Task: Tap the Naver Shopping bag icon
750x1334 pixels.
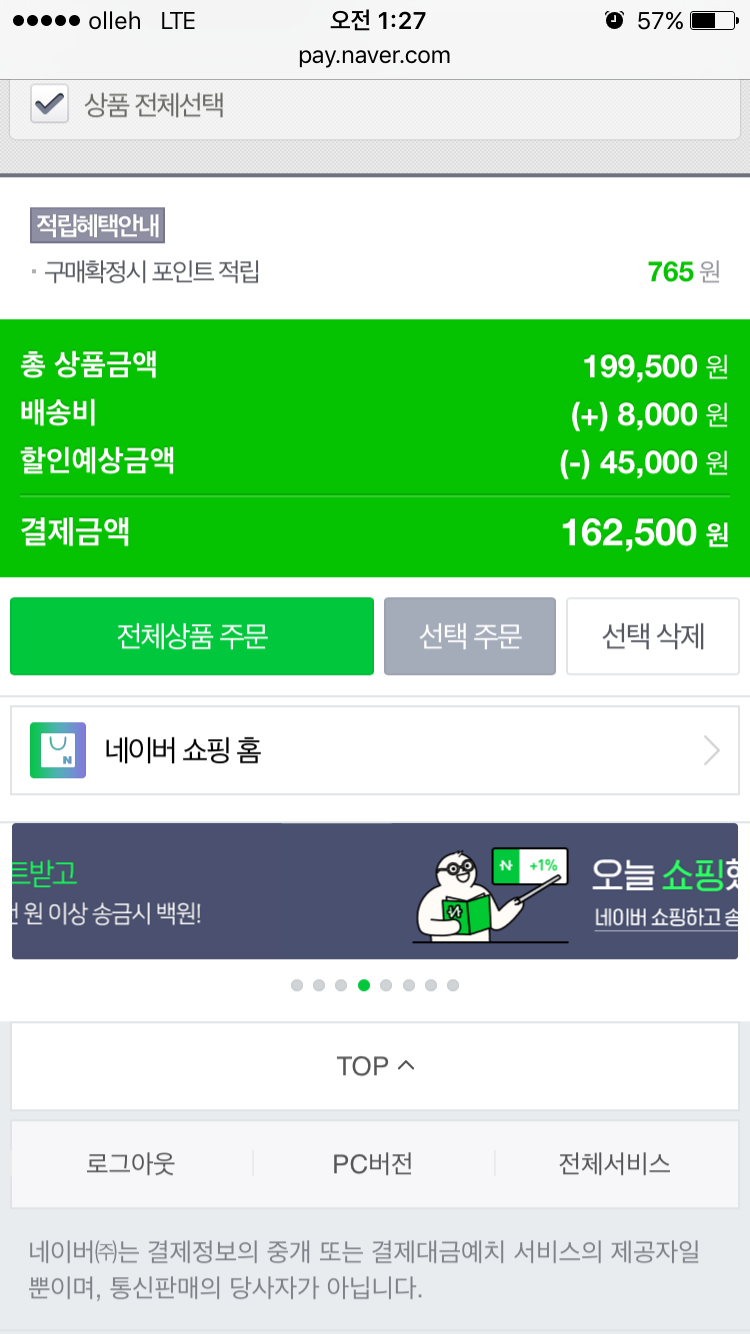Action: tap(58, 750)
